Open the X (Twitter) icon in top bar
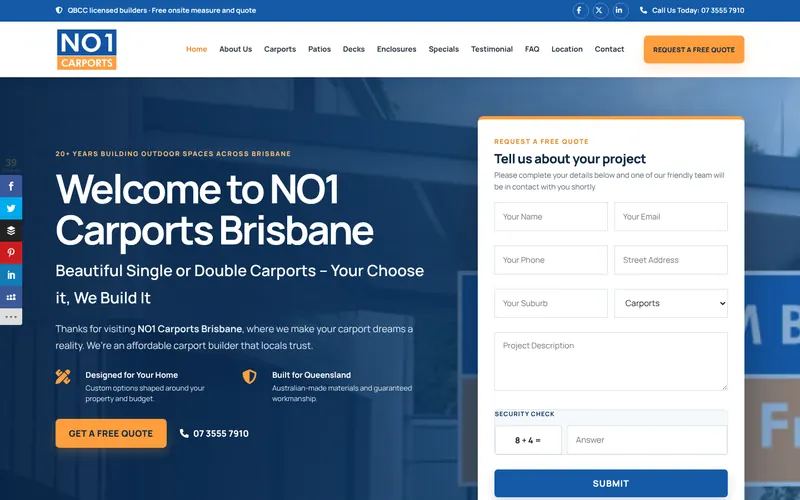This screenshot has width=800, height=500. click(x=600, y=10)
